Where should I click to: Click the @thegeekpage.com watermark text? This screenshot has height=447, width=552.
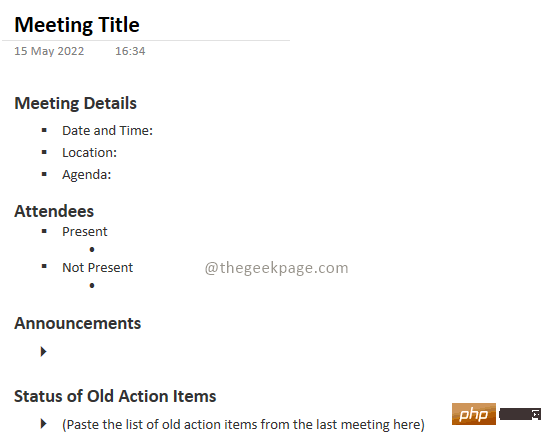point(277,268)
